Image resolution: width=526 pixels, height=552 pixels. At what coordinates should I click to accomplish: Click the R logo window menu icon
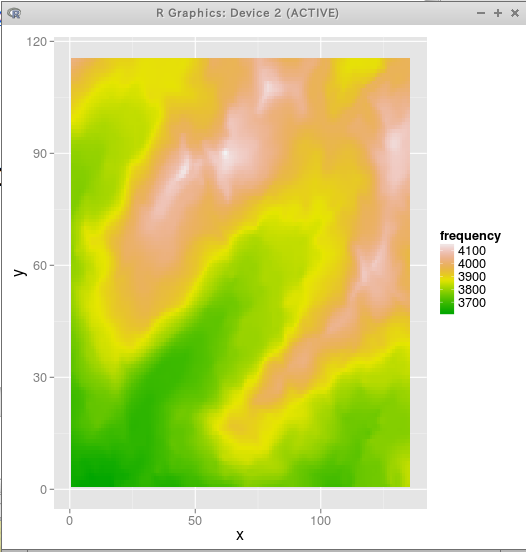(14, 13)
